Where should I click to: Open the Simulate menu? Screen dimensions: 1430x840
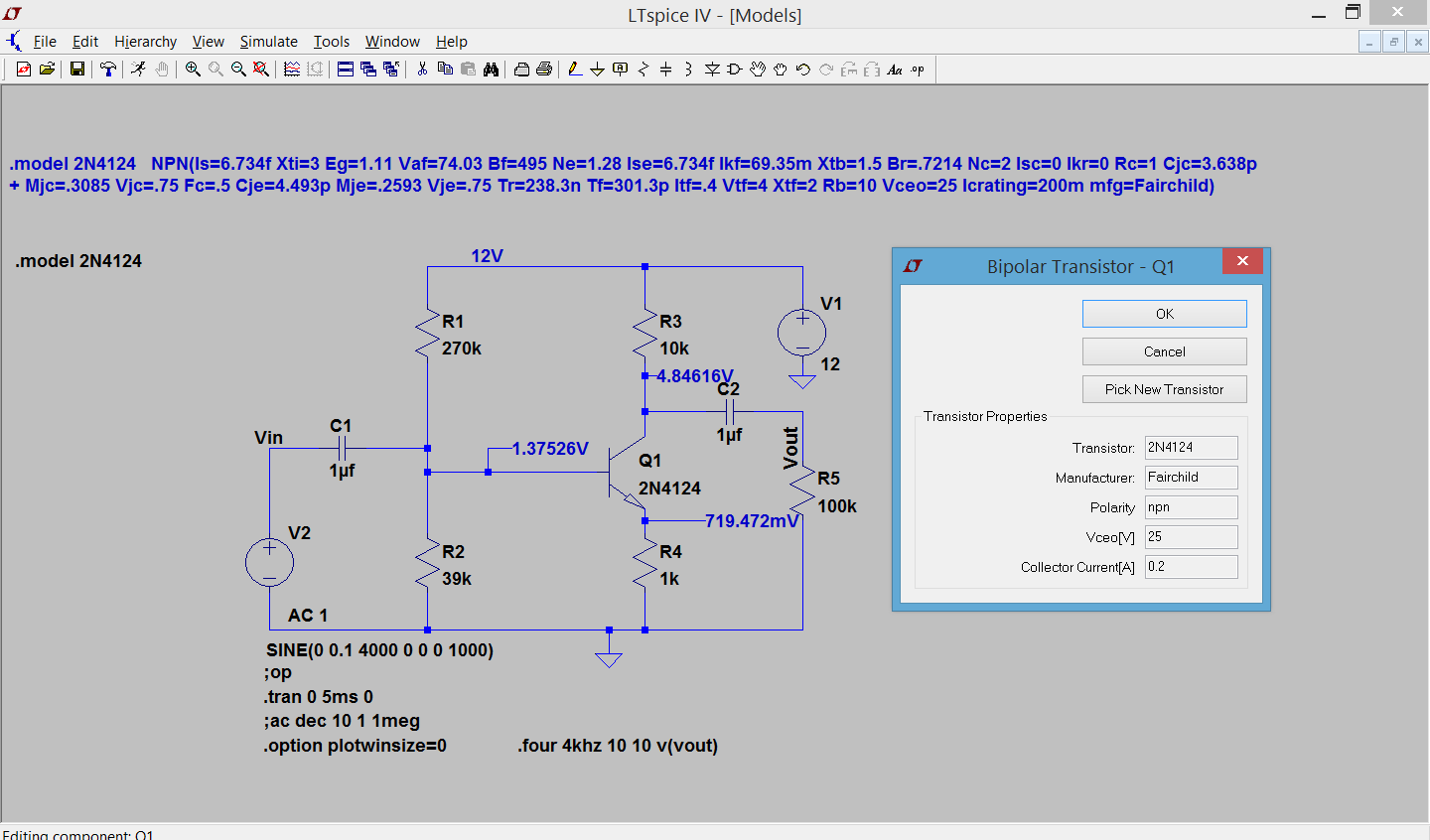268,42
